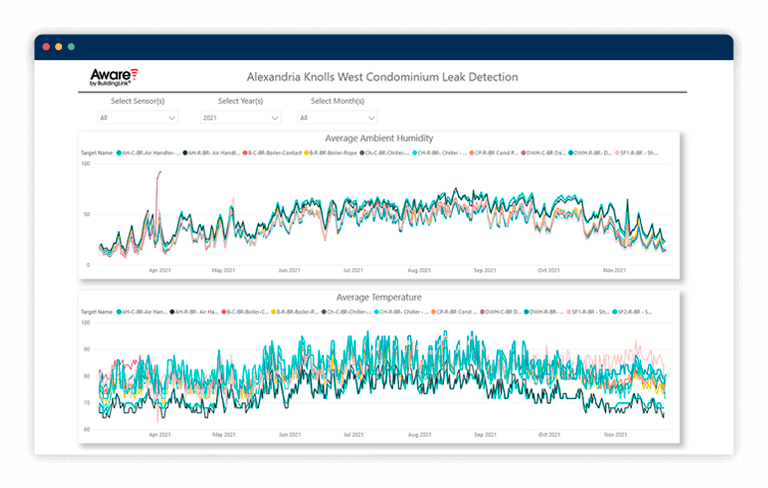Select SF1-R-BR legend in Humidity chart
The height and width of the screenshot is (488, 768).
[636, 153]
